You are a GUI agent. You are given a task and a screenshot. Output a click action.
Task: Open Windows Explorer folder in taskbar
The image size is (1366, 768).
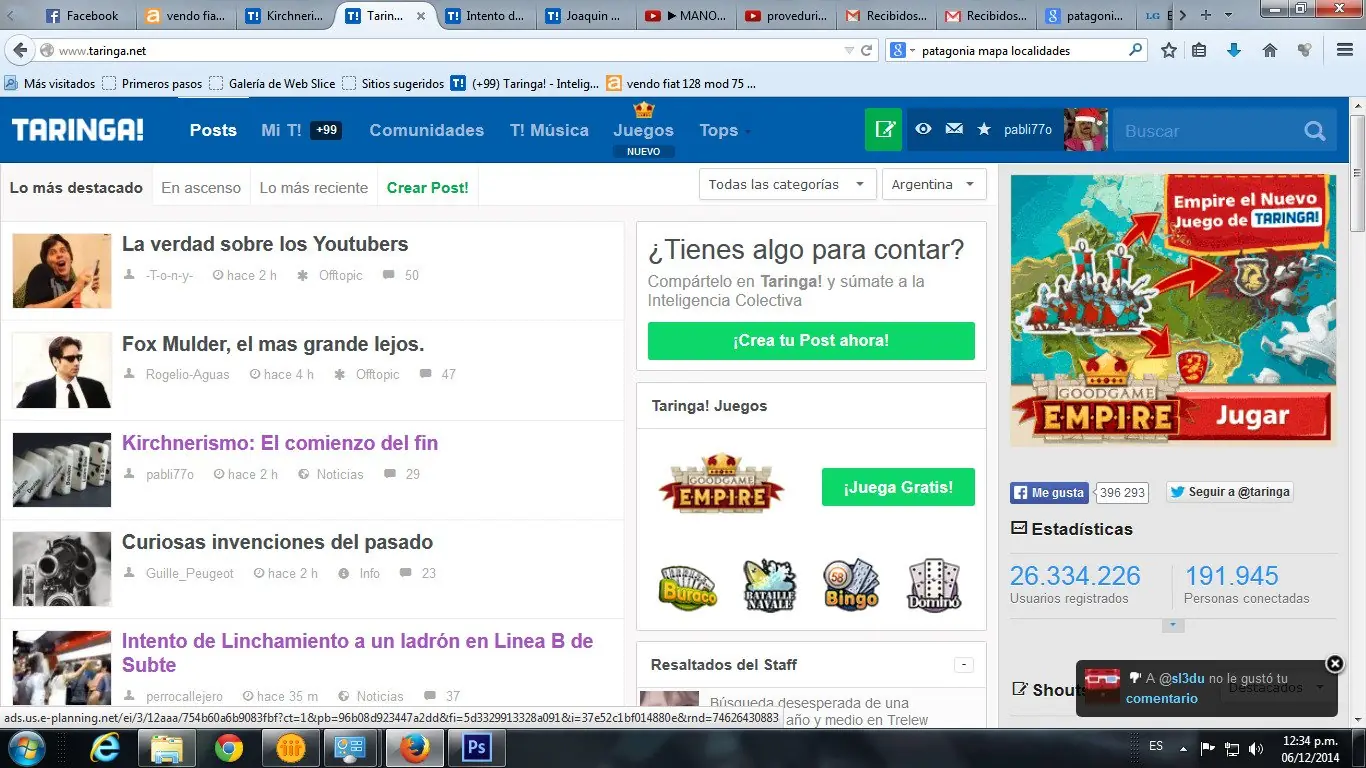[167, 748]
